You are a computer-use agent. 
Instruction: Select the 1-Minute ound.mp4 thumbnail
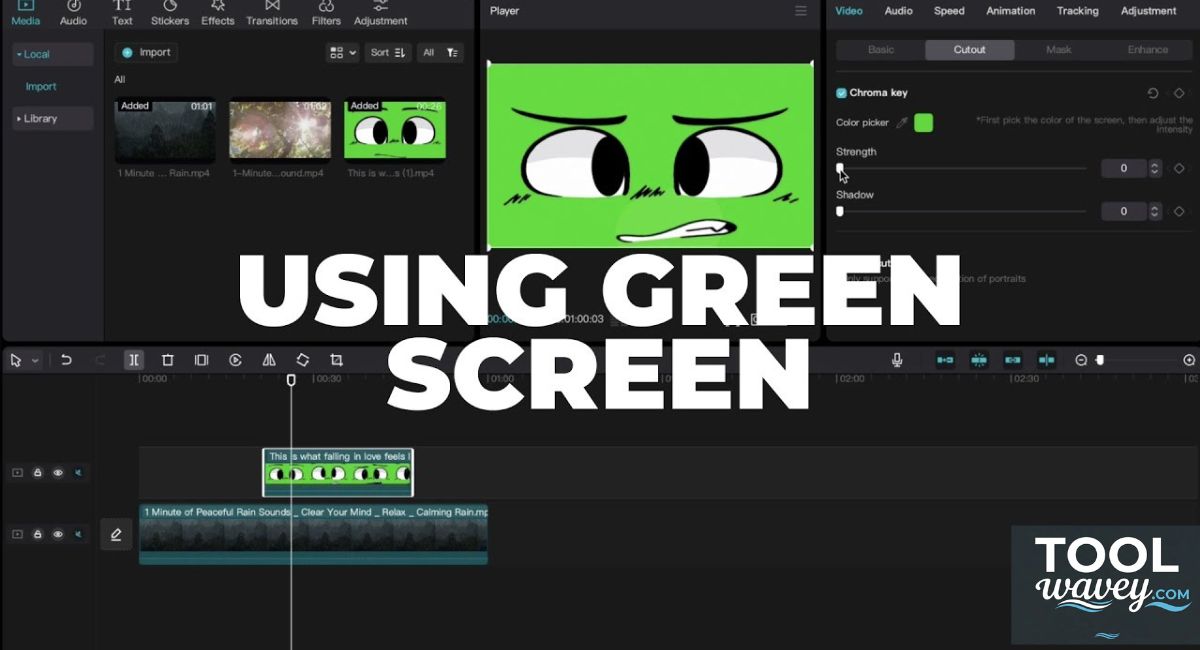click(x=280, y=130)
